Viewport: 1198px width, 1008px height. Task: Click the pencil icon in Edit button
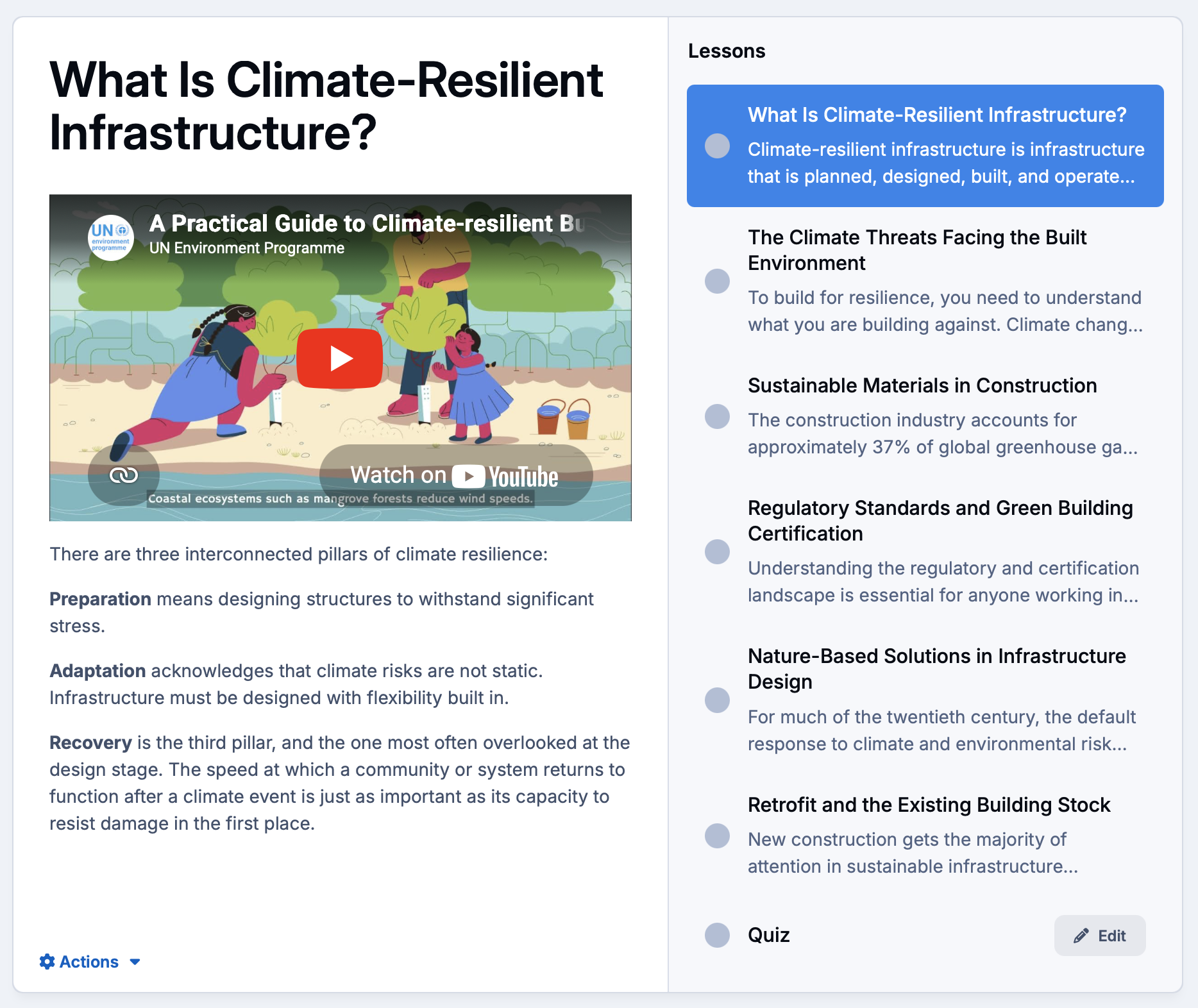click(x=1081, y=936)
